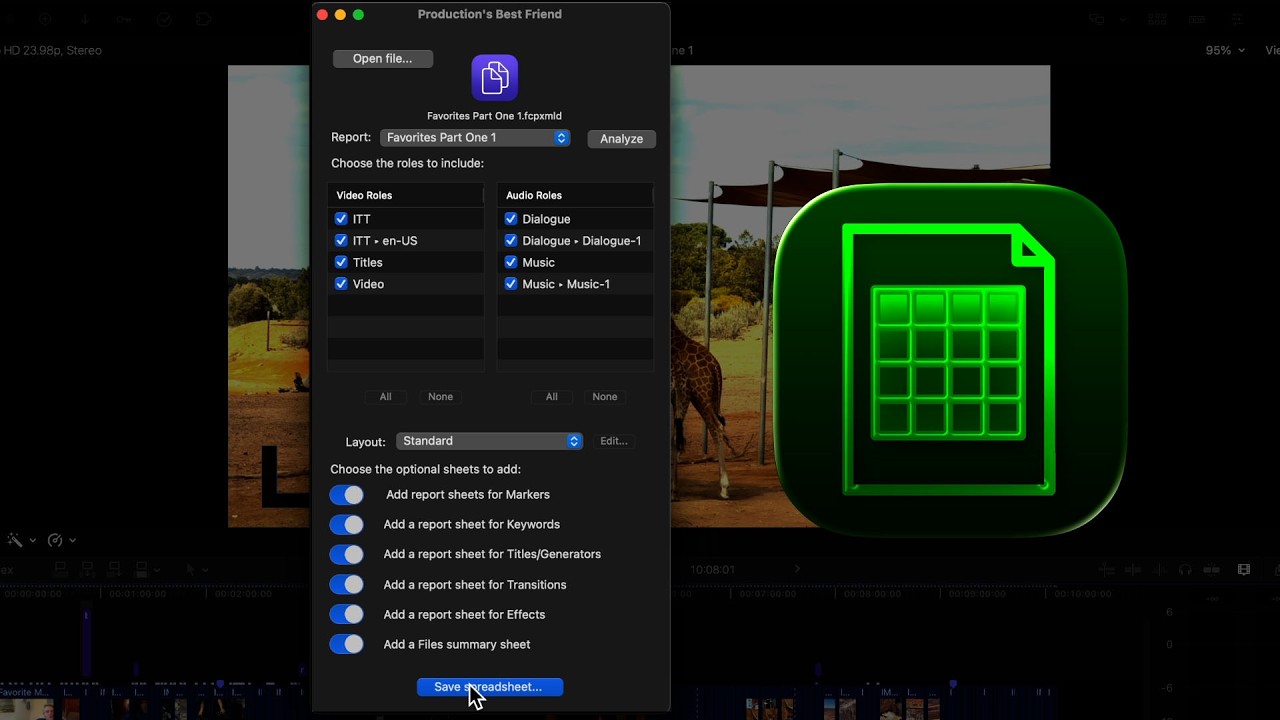Viewport: 1280px width, 720px height.
Task: Click the purple document app icon
Action: click(494, 78)
